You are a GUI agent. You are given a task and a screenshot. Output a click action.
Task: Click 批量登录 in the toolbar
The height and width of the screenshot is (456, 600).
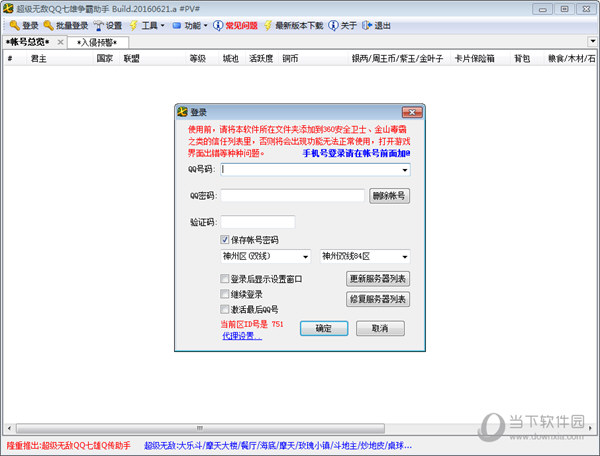(x=72, y=26)
